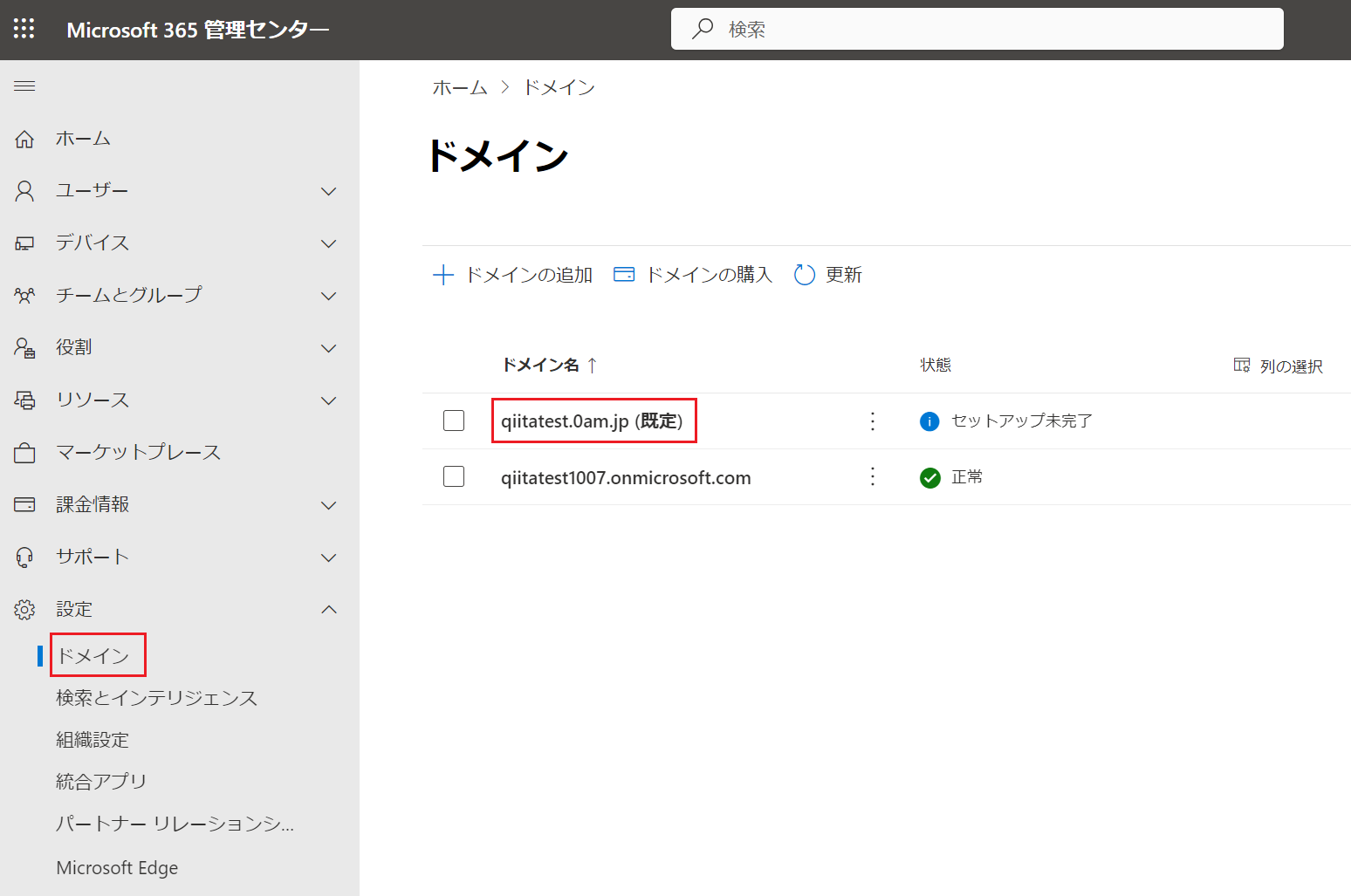The width and height of the screenshot is (1351, 896).
Task: Click the Marketplace shopping bag icon
Action: [x=24, y=453]
